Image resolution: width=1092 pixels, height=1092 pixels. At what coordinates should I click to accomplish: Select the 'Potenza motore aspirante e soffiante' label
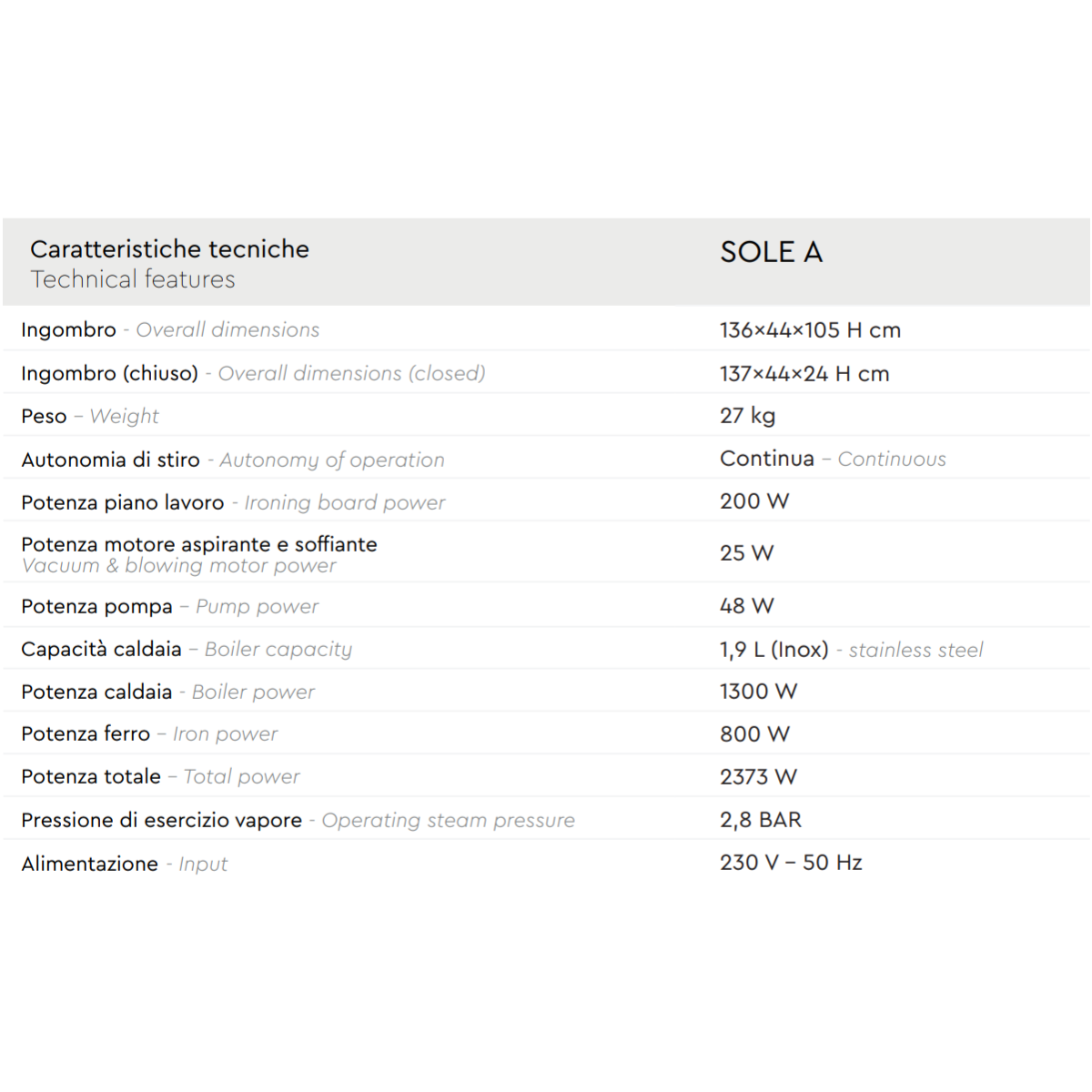point(198,544)
